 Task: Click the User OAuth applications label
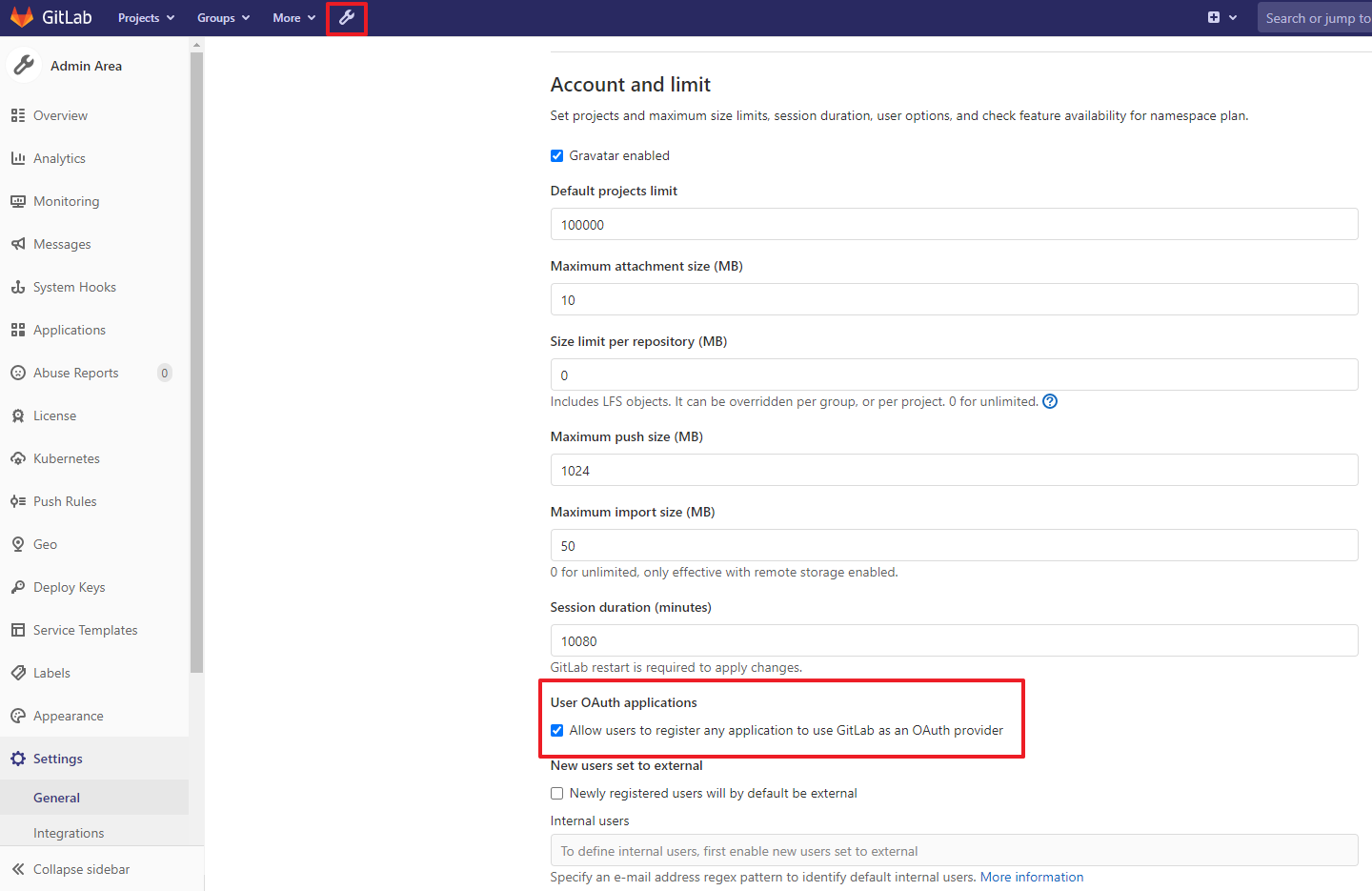click(x=623, y=702)
